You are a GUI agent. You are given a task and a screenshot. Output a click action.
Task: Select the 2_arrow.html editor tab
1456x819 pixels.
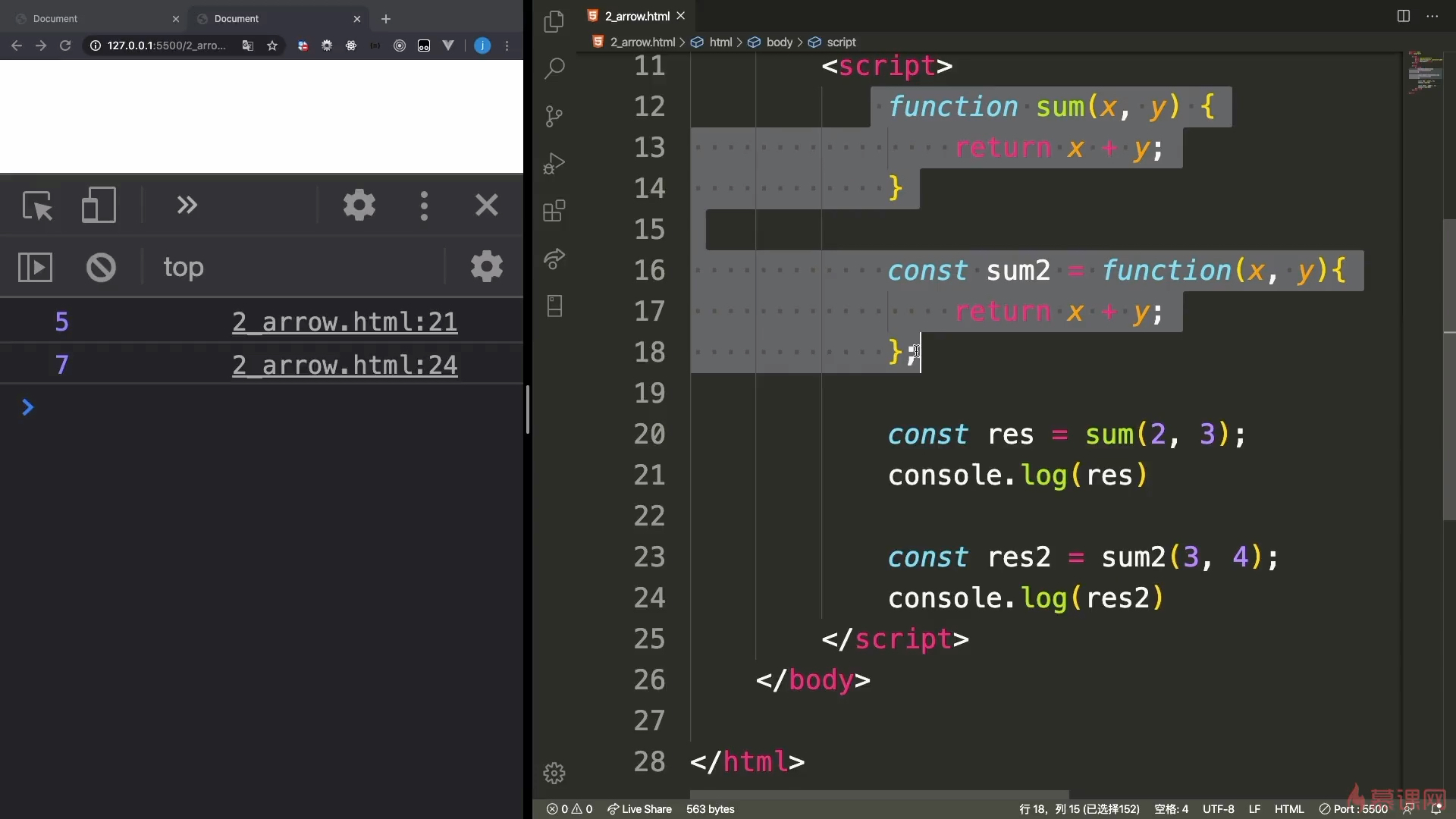tap(635, 16)
